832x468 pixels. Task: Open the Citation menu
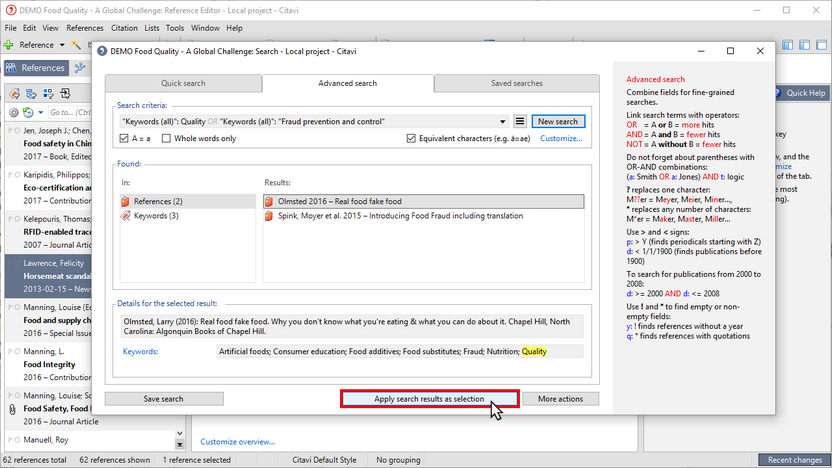[x=124, y=28]
